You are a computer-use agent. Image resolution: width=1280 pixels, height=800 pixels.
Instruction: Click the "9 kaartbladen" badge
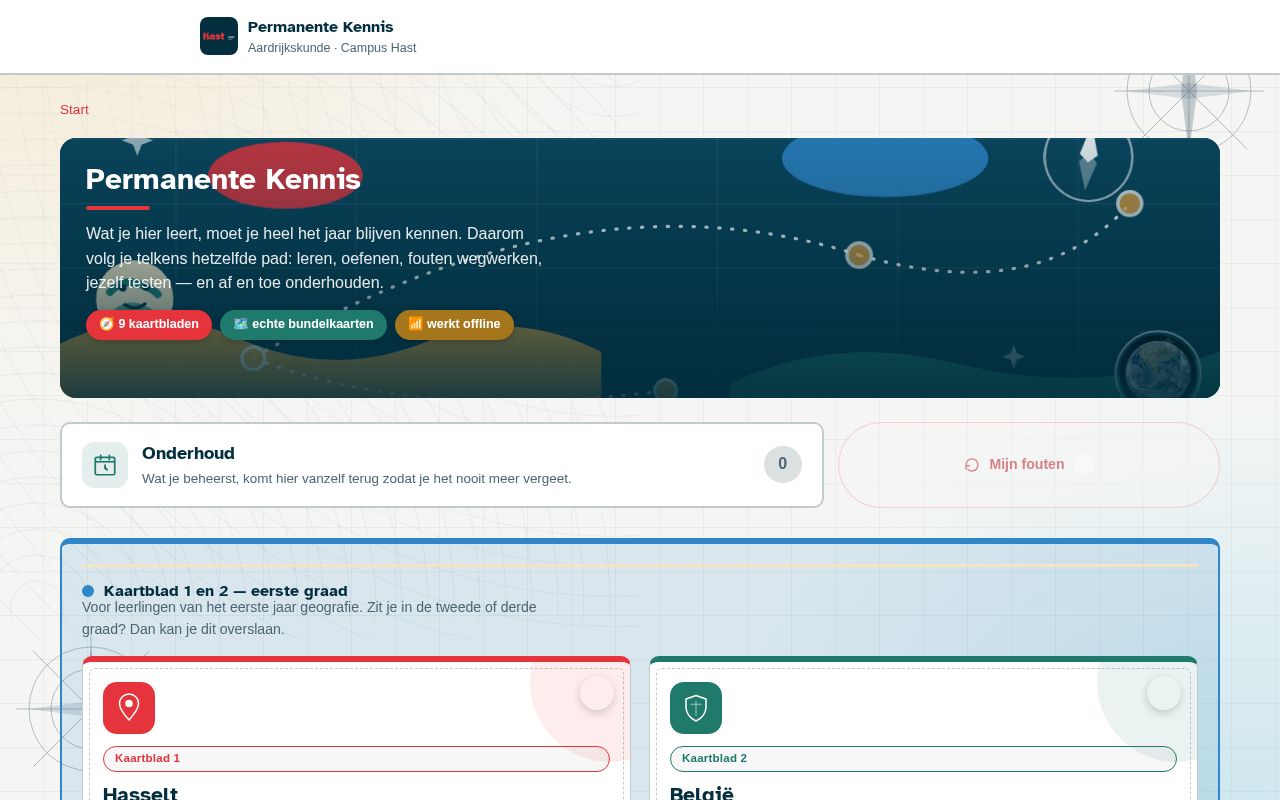[x=149, y=325]
